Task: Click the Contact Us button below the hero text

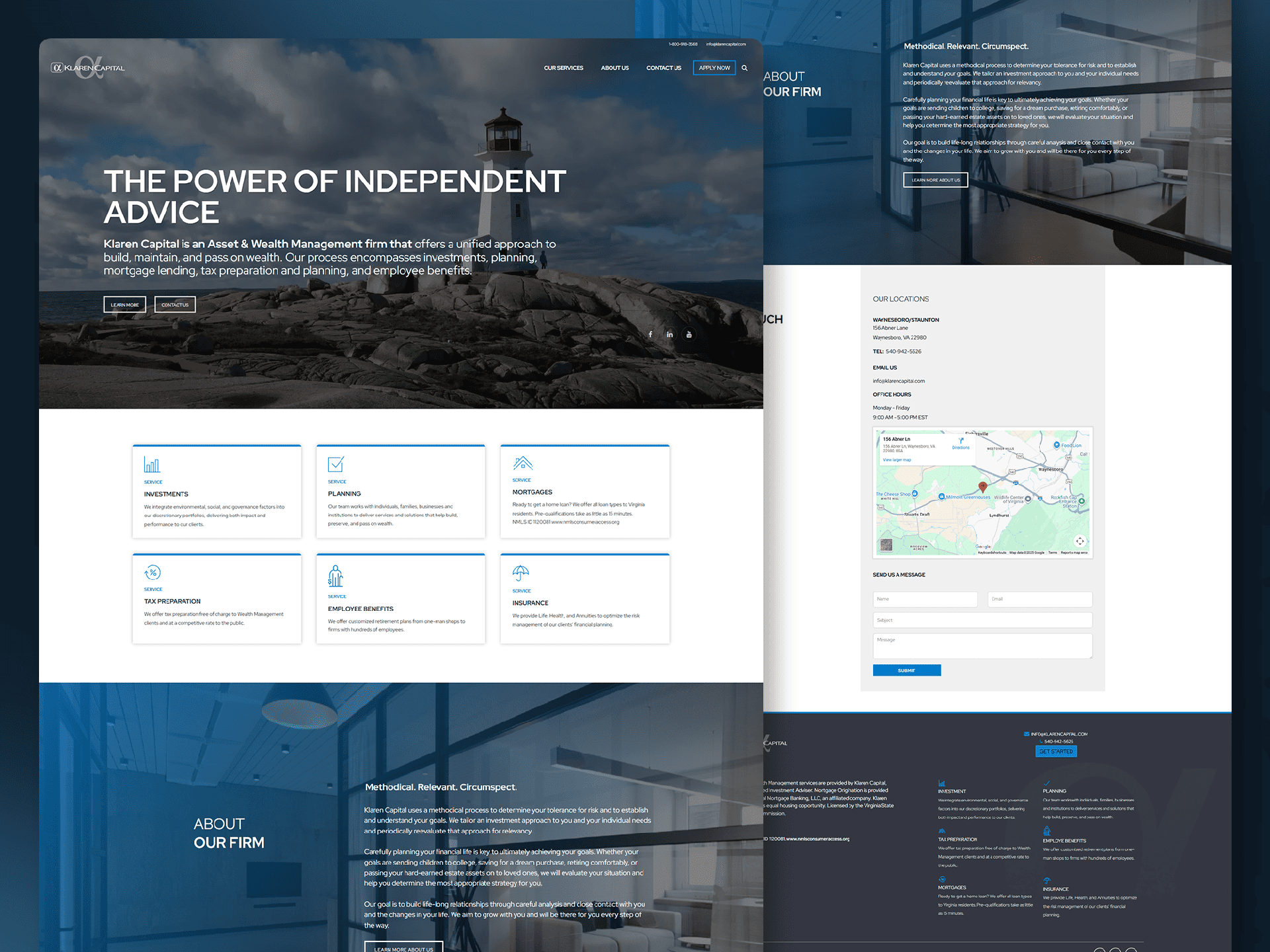Action: pyautogui.click(x=175, y=305)
